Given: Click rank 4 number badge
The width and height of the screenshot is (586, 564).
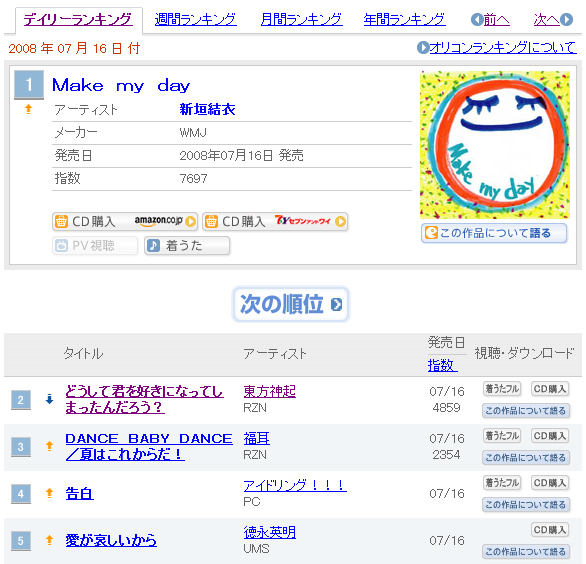Looking at the screenshot, I should point(21,494).
